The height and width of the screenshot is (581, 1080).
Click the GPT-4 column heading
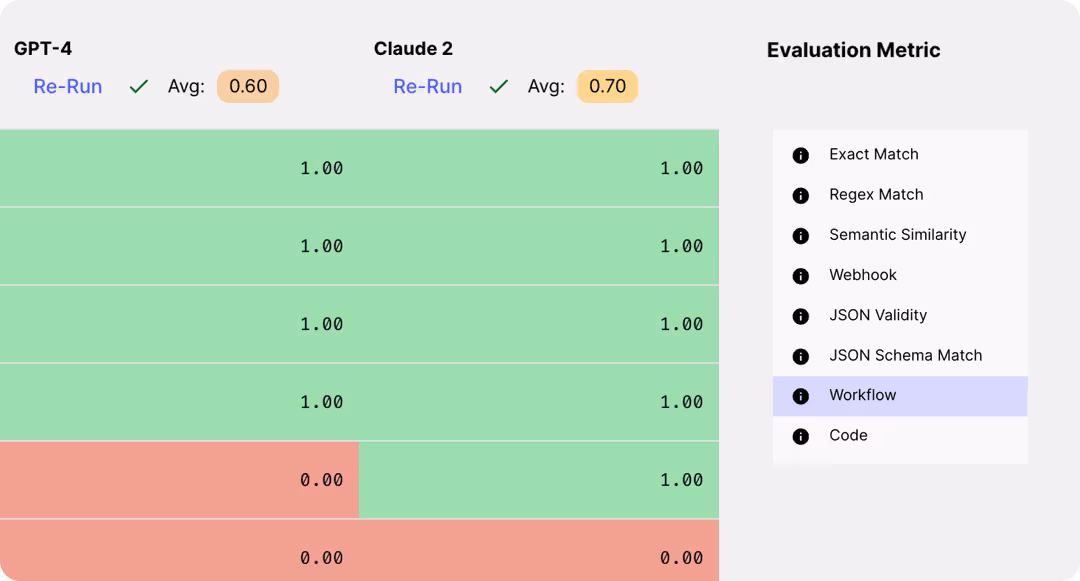43,49
